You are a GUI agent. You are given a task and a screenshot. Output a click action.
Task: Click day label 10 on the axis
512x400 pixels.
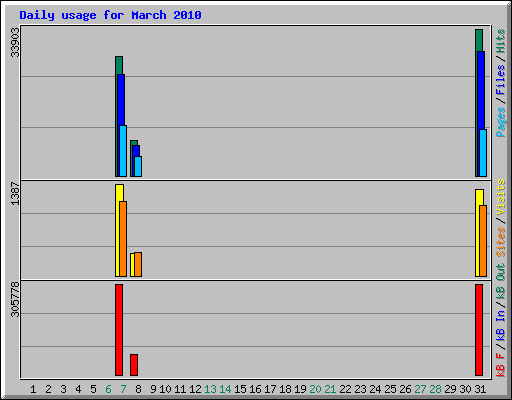(165, 389)
